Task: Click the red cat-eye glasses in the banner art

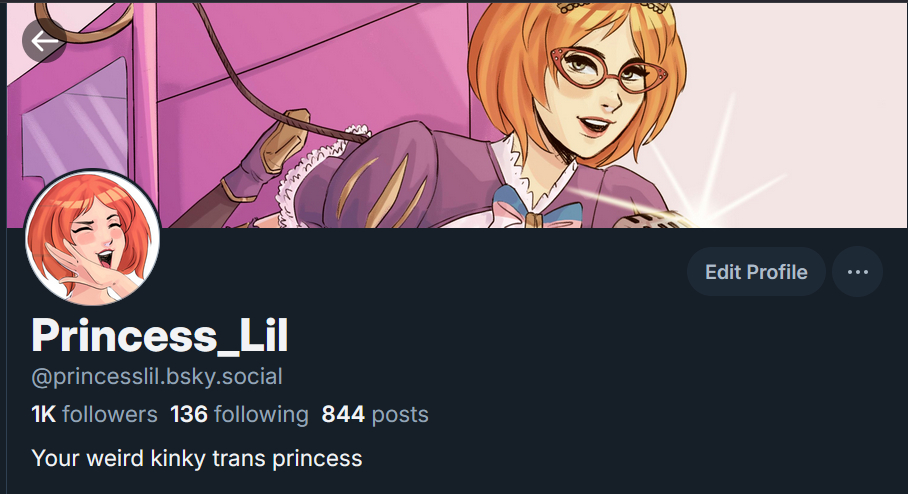Action: tap(608, 70)
